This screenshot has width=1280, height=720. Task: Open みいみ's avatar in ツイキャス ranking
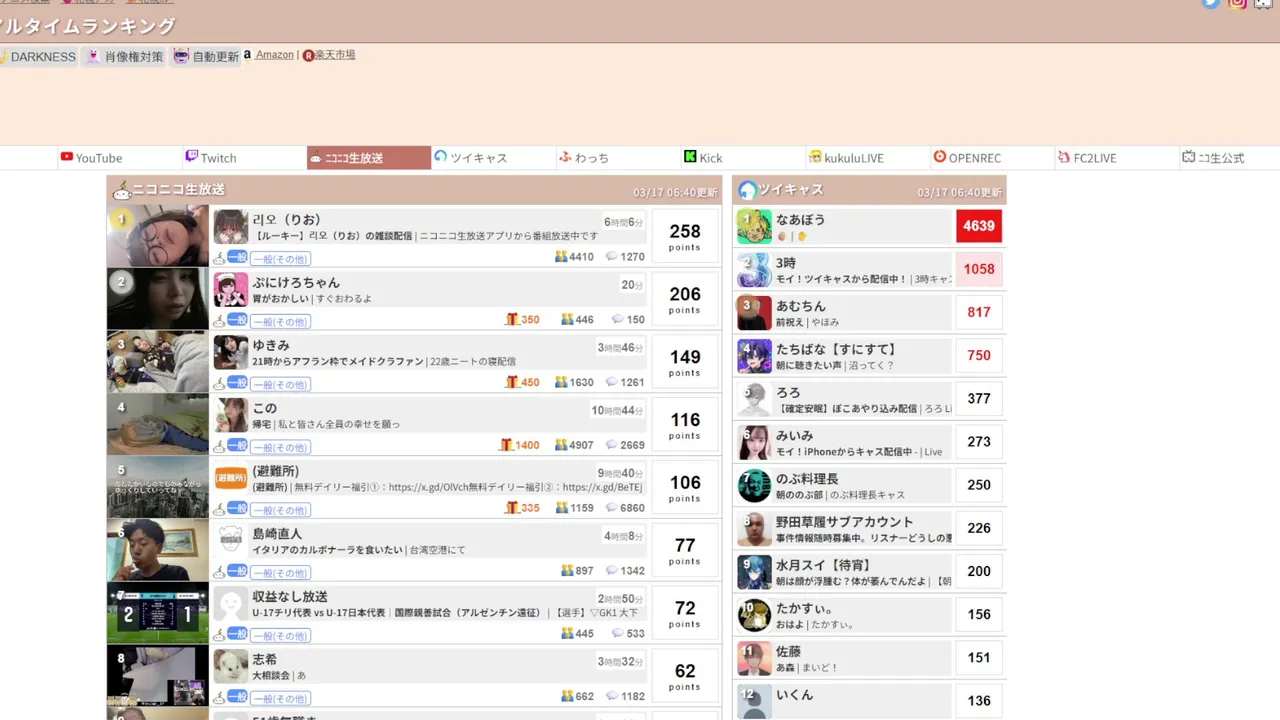pyautogui.click(x=754, y=442)
